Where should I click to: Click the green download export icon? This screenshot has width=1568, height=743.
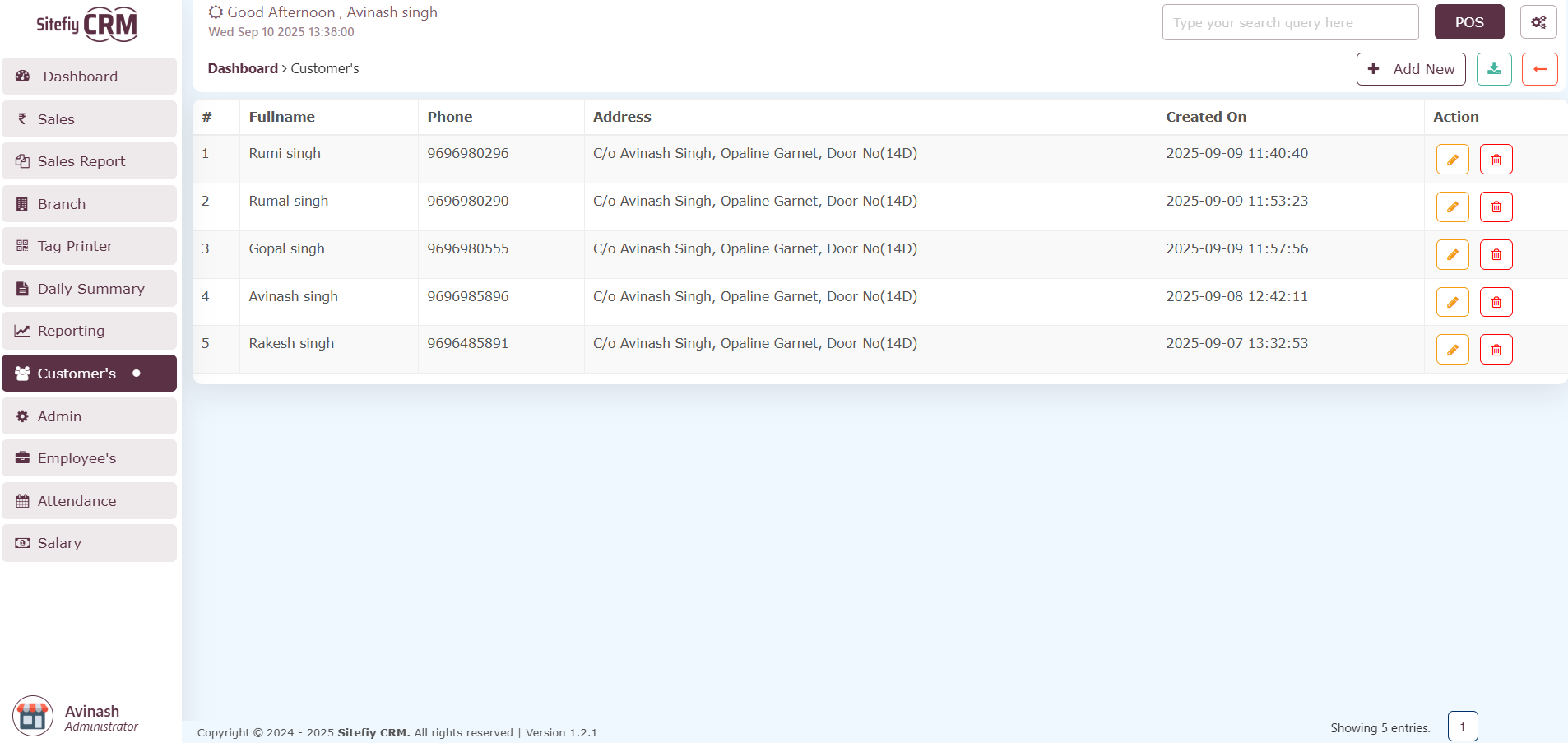[x=1493, y=69]
